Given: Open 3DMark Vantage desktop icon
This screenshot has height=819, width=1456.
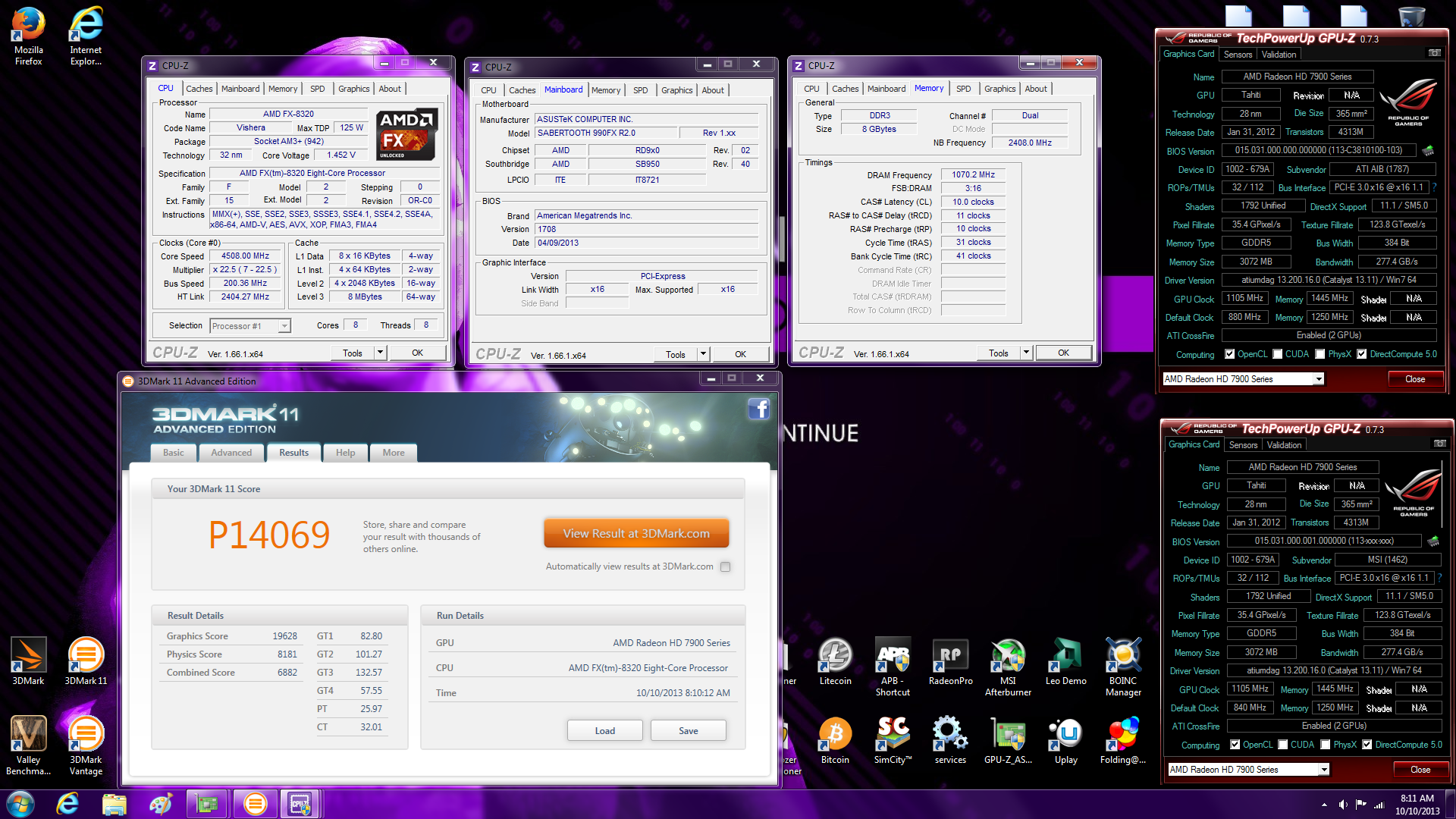Looking at the screenshot, I should (86, 745).
